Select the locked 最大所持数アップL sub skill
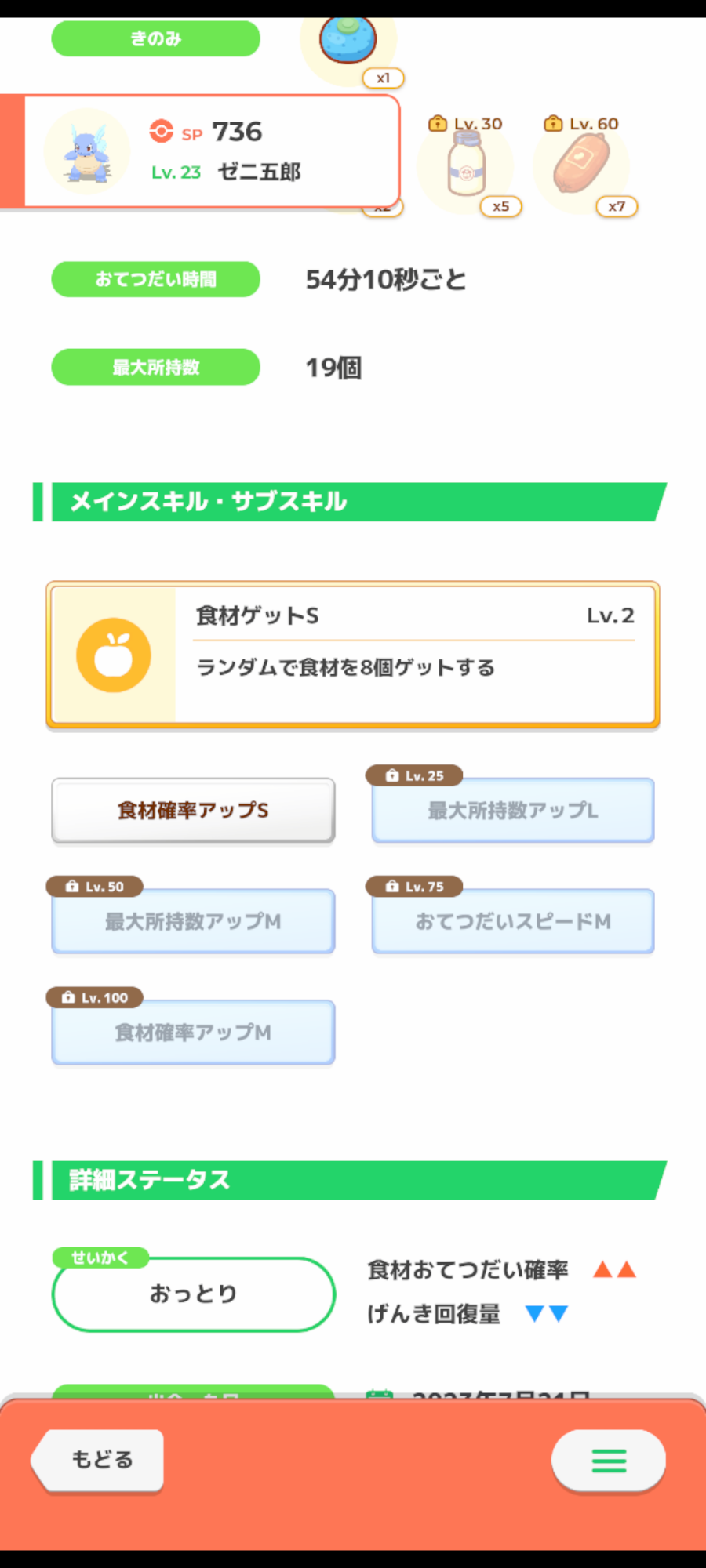This screenshot has width=706, height=1568. pyautogui.click(x=513, y=811)
